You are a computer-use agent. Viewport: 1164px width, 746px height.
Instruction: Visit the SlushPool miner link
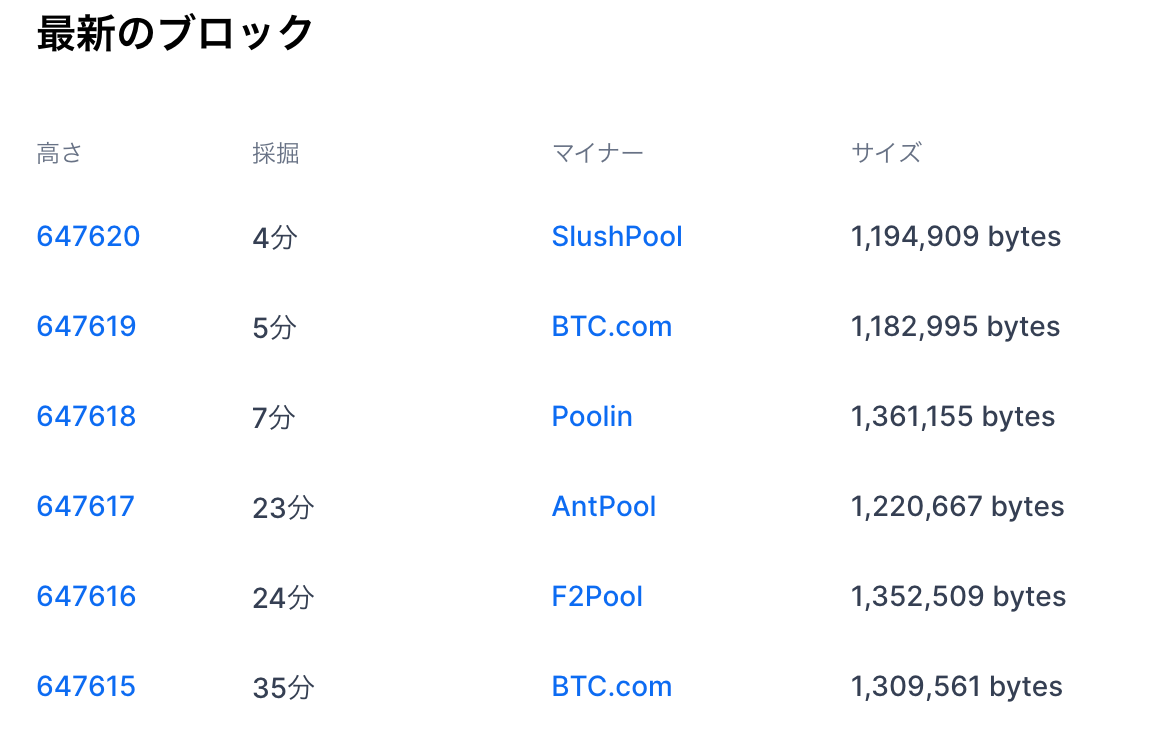[617, 237]
